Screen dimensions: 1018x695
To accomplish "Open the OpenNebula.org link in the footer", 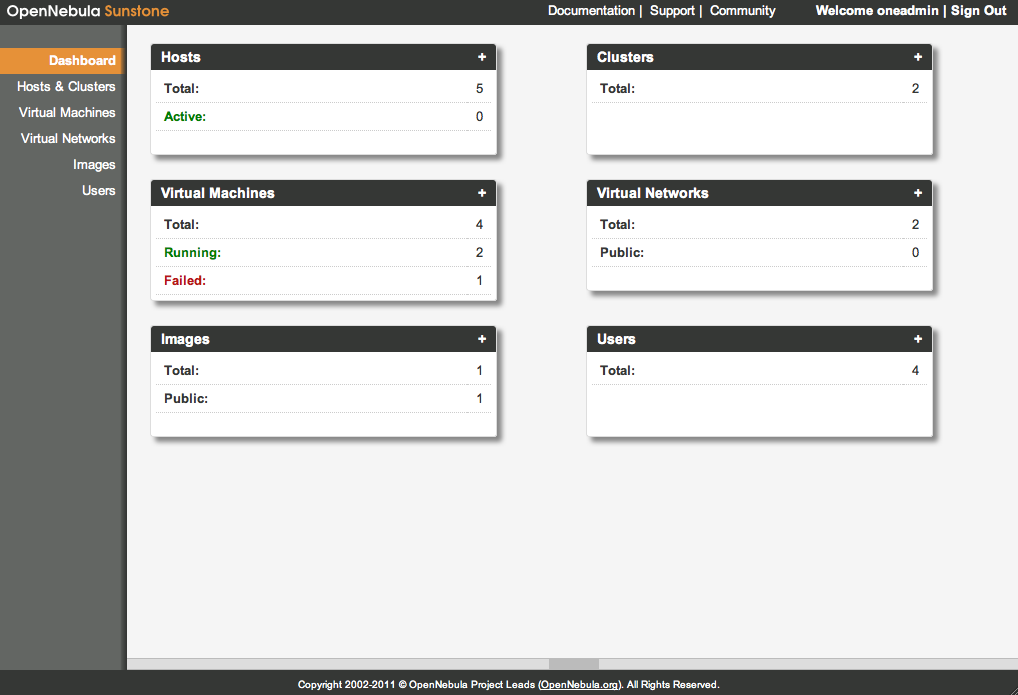I will click(581, 684).
